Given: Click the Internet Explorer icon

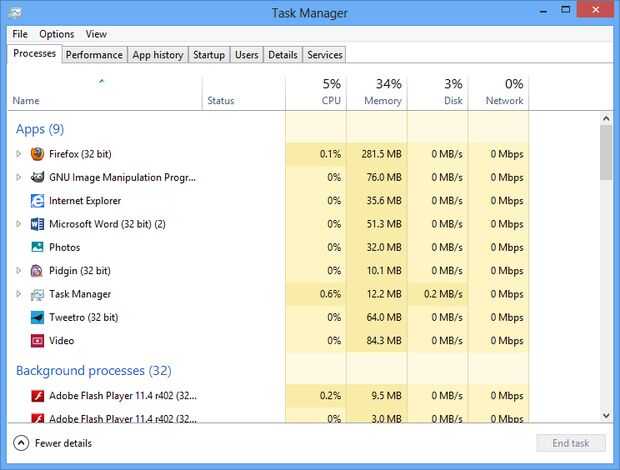Looking at the screenshot, I should coord(37,200).
